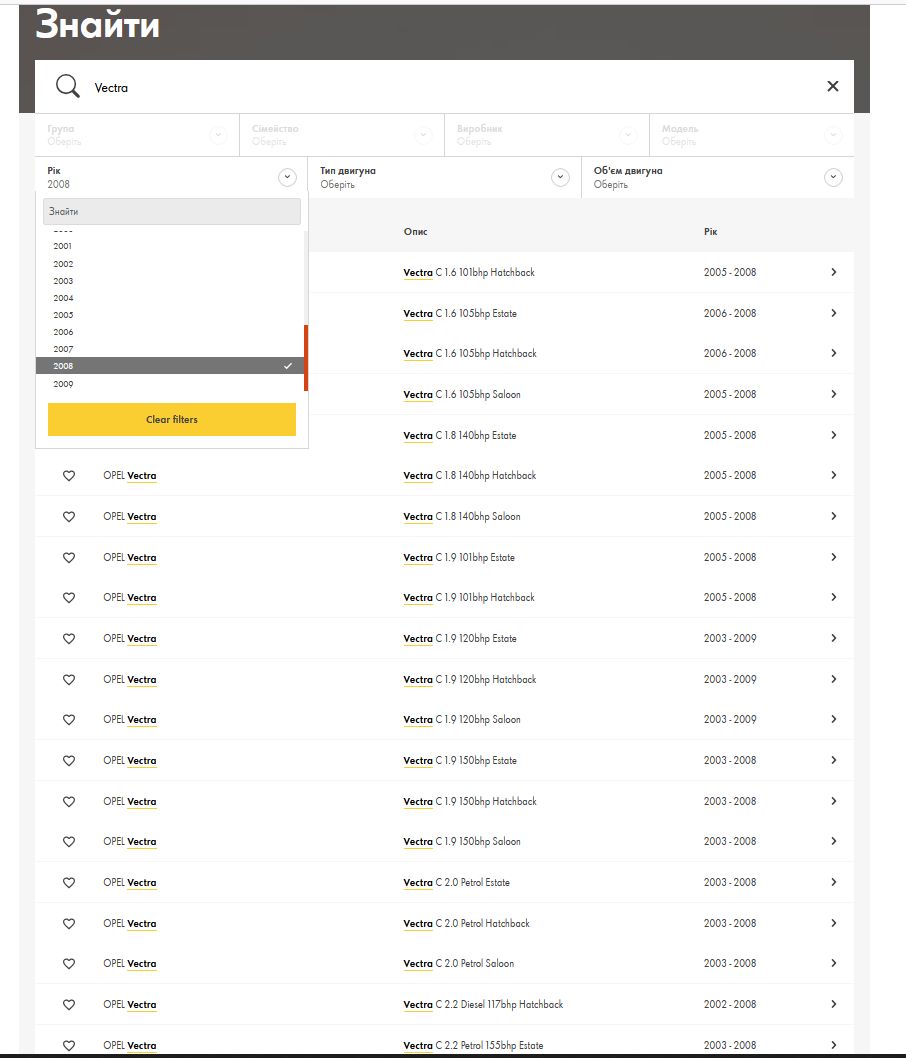Open arrow for Vectra C 2.0 Petrol Estate

pos(834,882)
